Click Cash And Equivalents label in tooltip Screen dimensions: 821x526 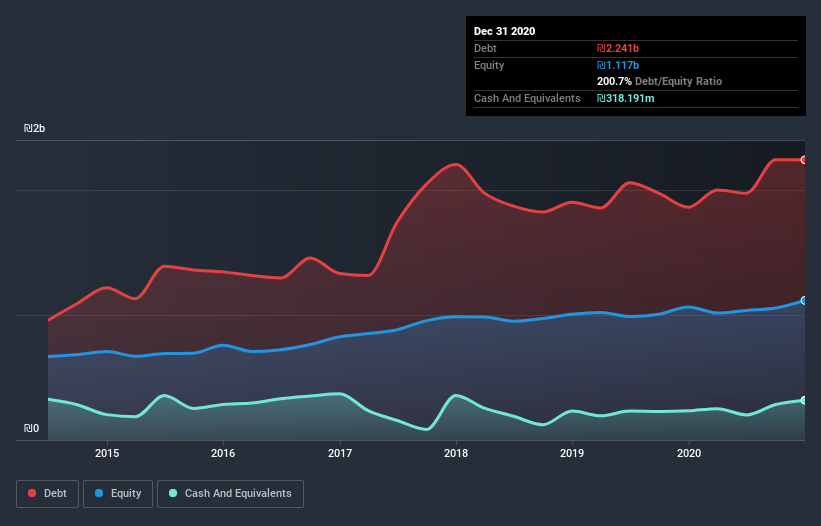[527, 98]
